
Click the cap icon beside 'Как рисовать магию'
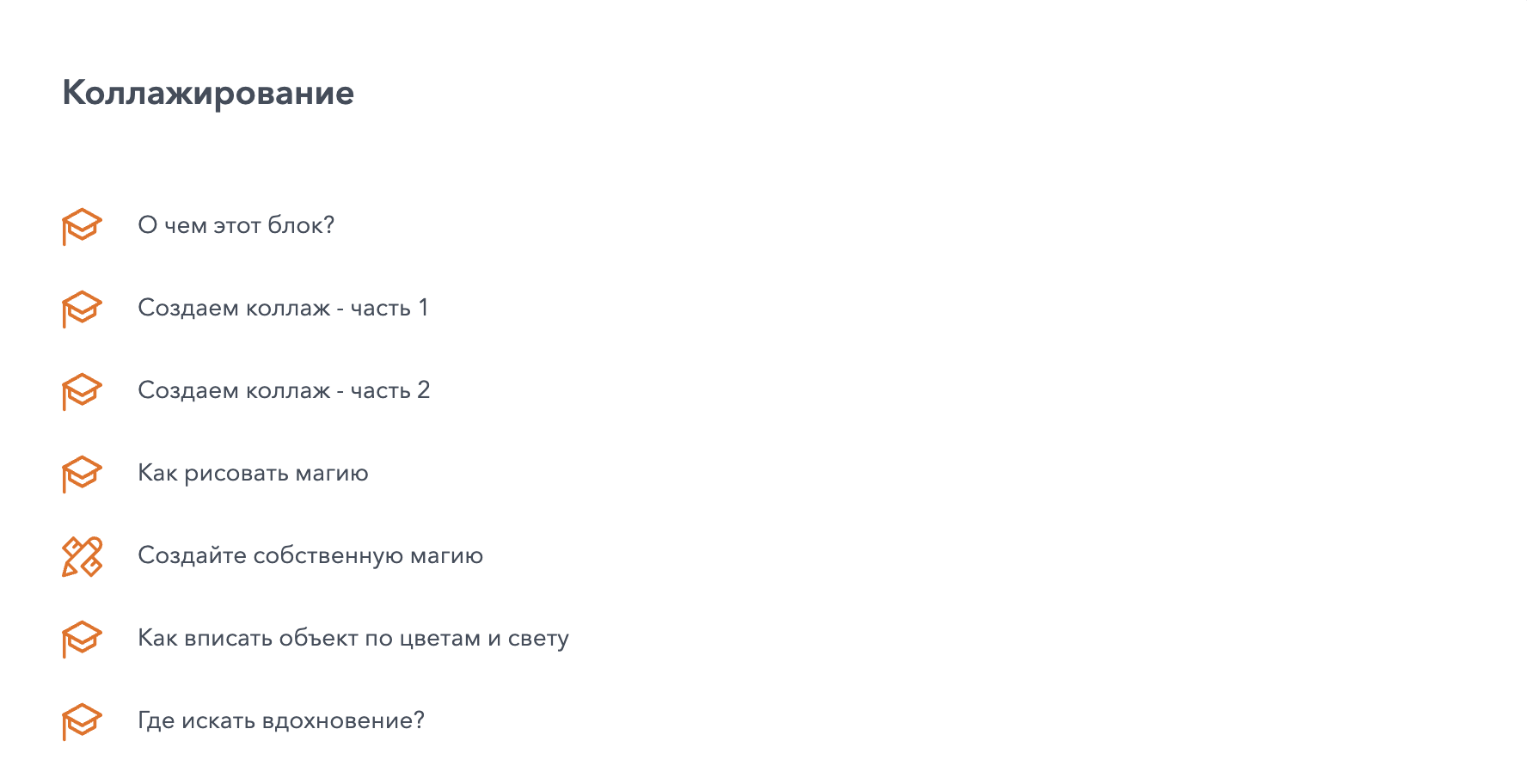[82, 474]
